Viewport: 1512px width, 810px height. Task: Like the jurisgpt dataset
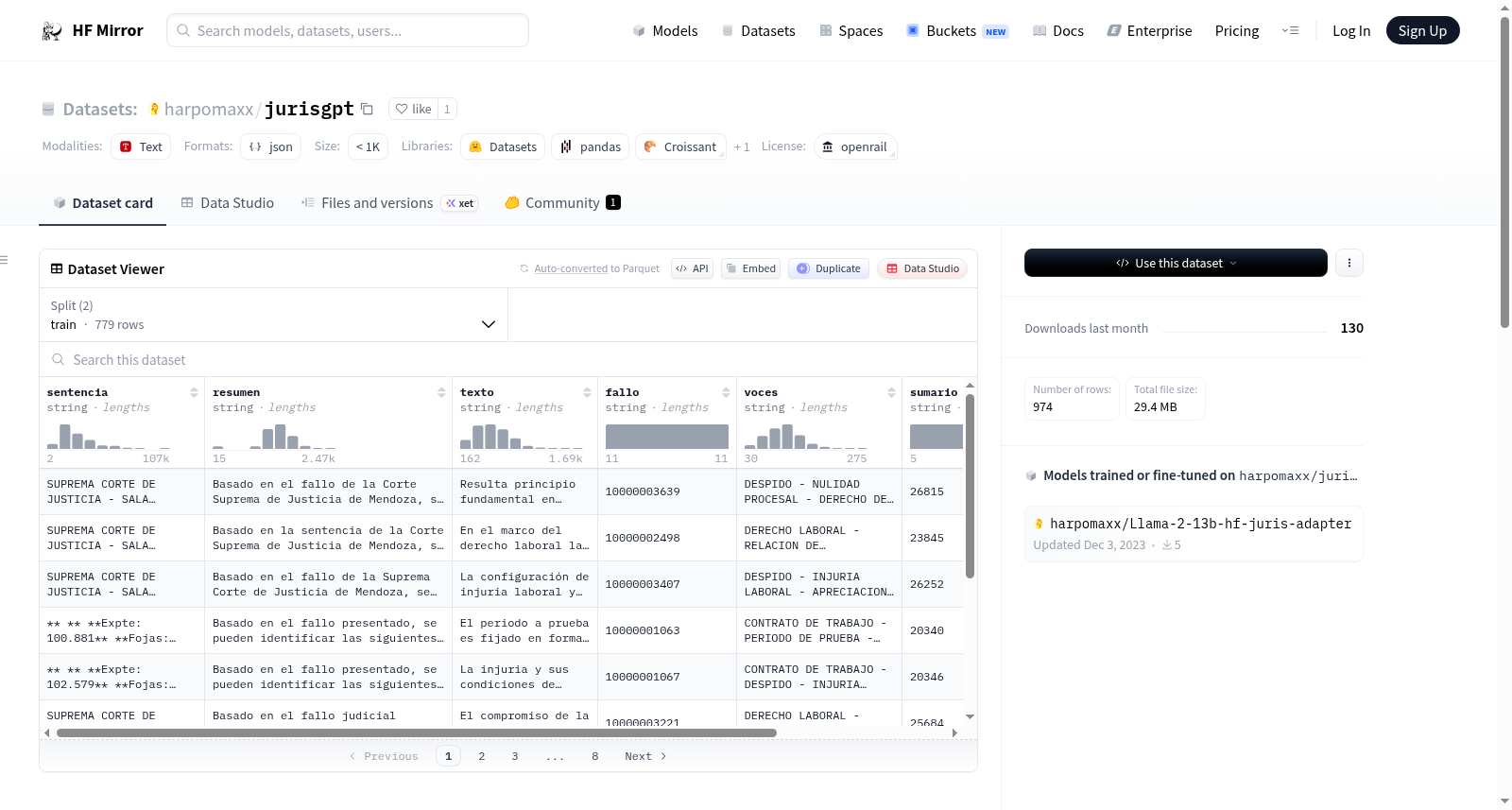tap(413, 109)
